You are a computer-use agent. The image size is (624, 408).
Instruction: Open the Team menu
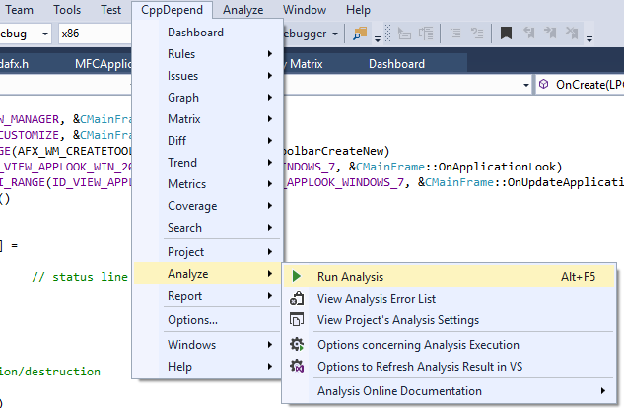19,10
